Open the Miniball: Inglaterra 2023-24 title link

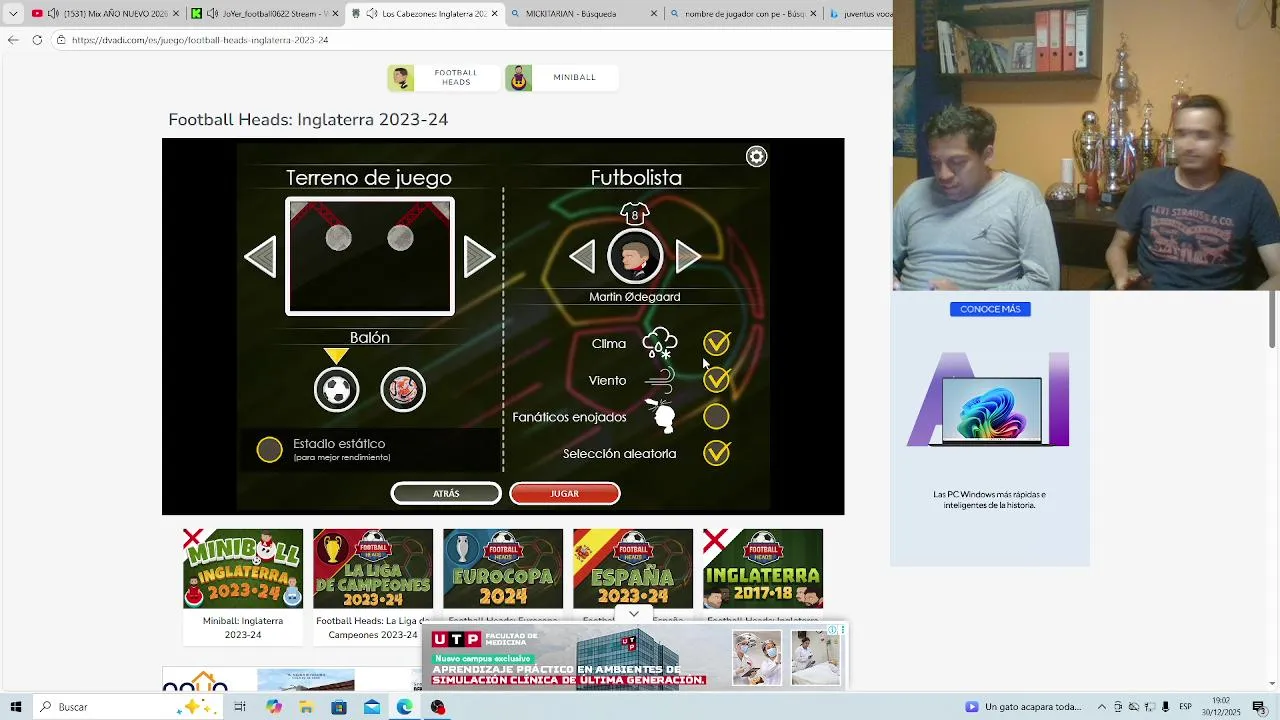click(x=243, y=627)
